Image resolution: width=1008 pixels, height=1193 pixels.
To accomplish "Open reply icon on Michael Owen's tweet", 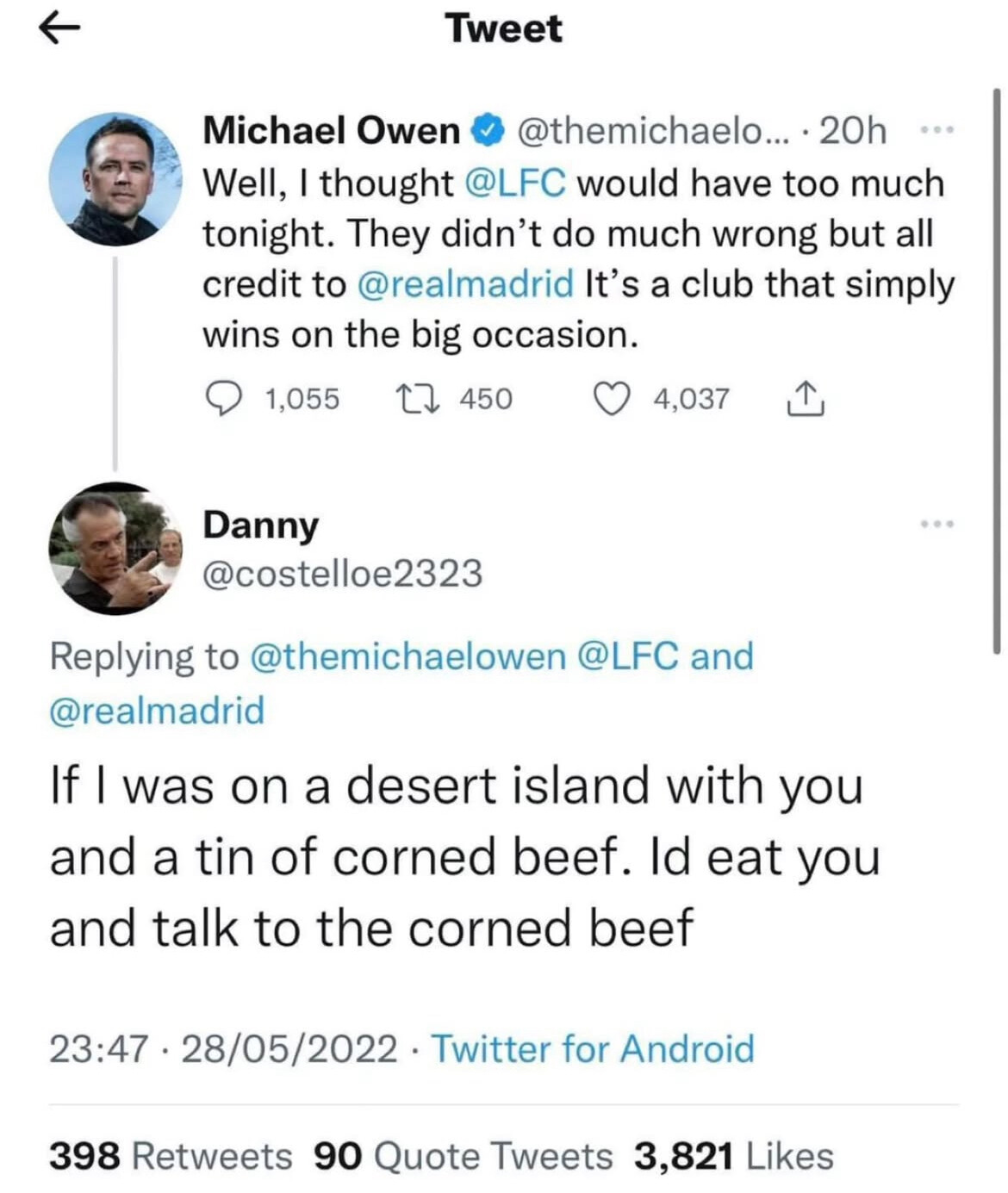I will [225, 399].
